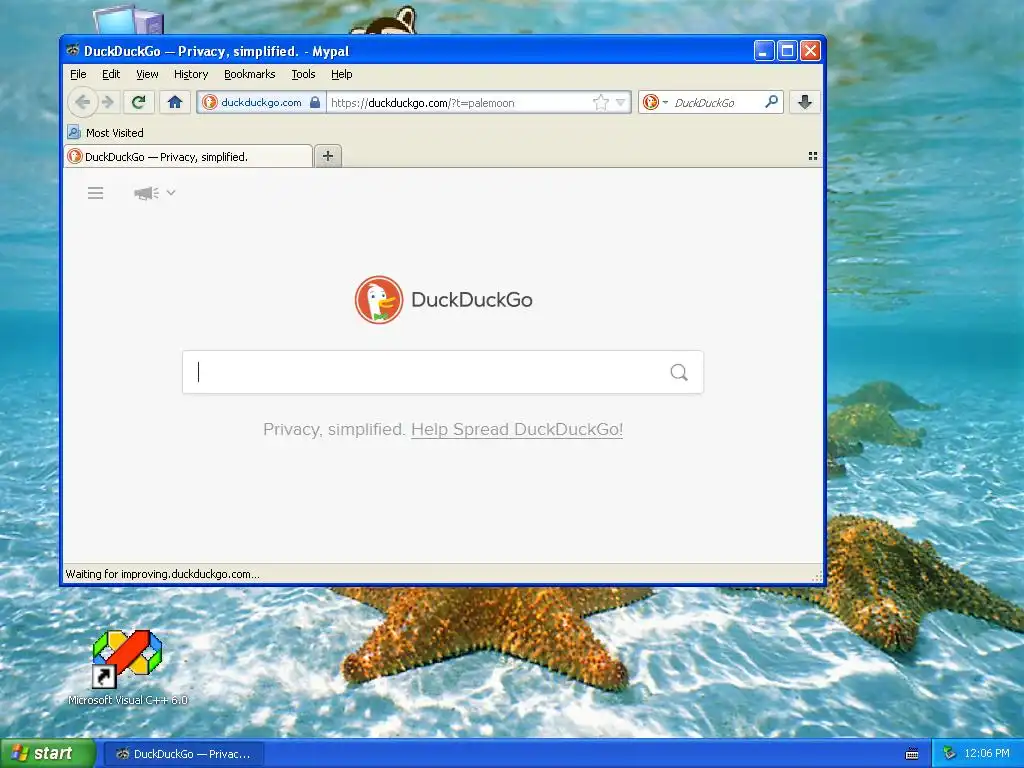Bookmark this page with the star icon
Image resolution: width=1024 pixels, height=768 pixels.
[600, 103]
